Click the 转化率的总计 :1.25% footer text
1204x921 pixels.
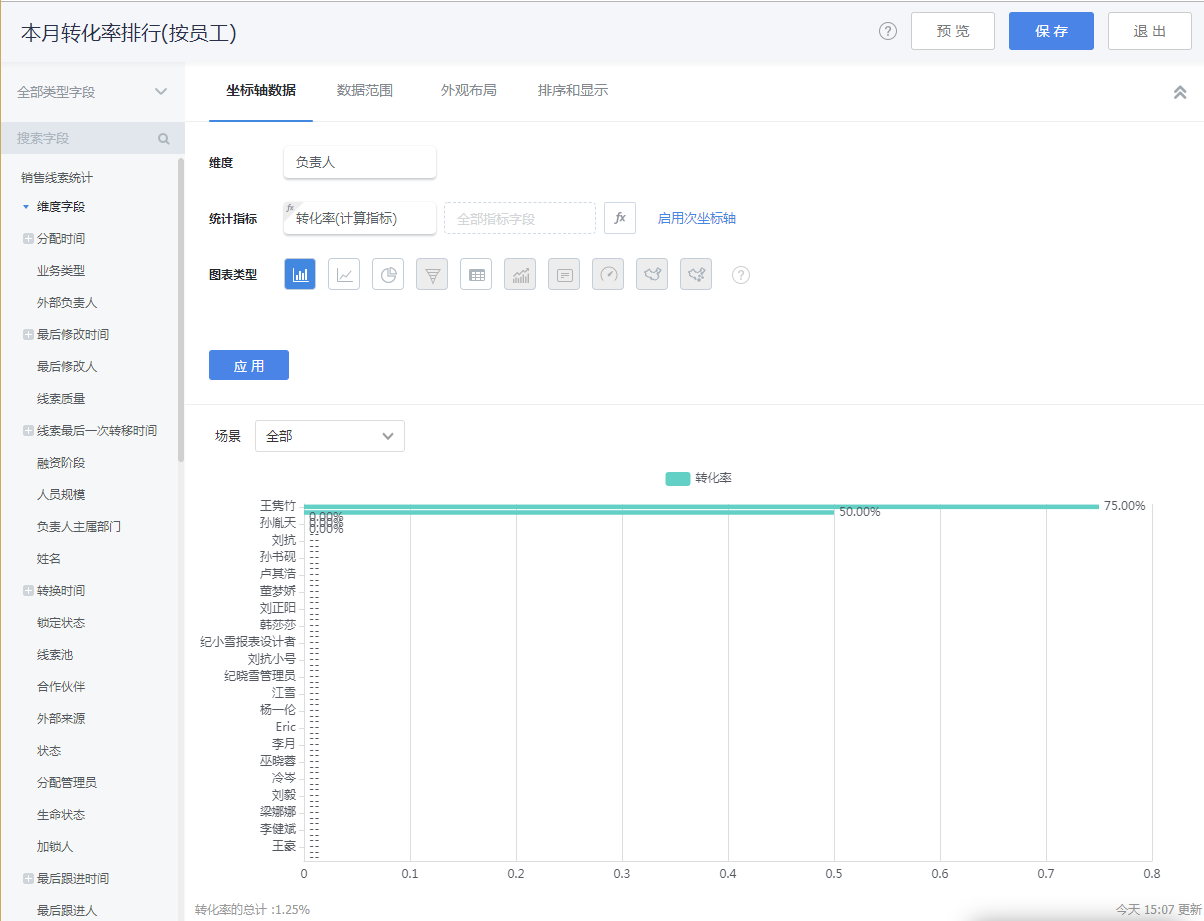pyautogui.click(x=252, y=910)
